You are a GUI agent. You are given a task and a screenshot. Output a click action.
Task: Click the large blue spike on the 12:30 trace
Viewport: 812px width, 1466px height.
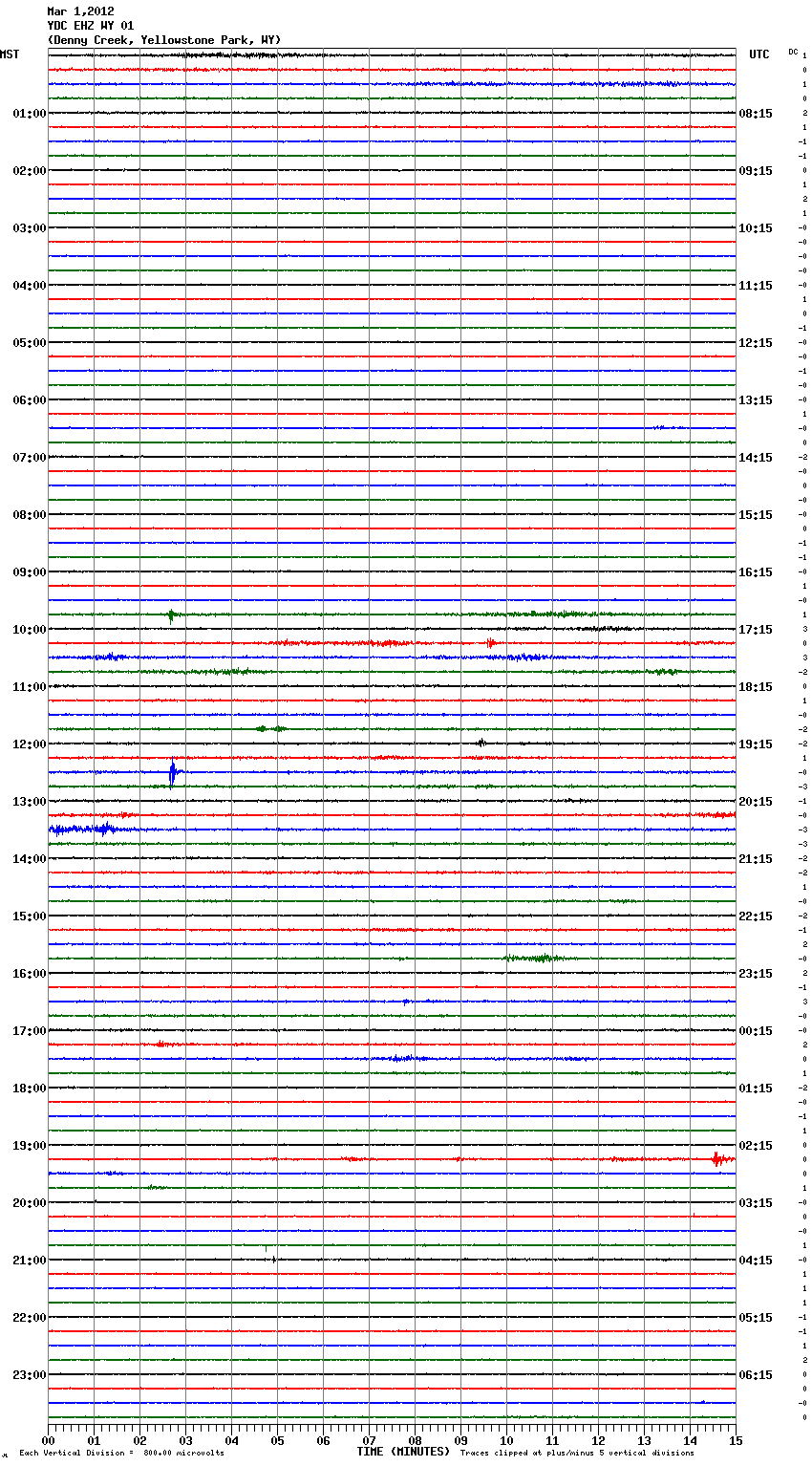coord(173,772)
